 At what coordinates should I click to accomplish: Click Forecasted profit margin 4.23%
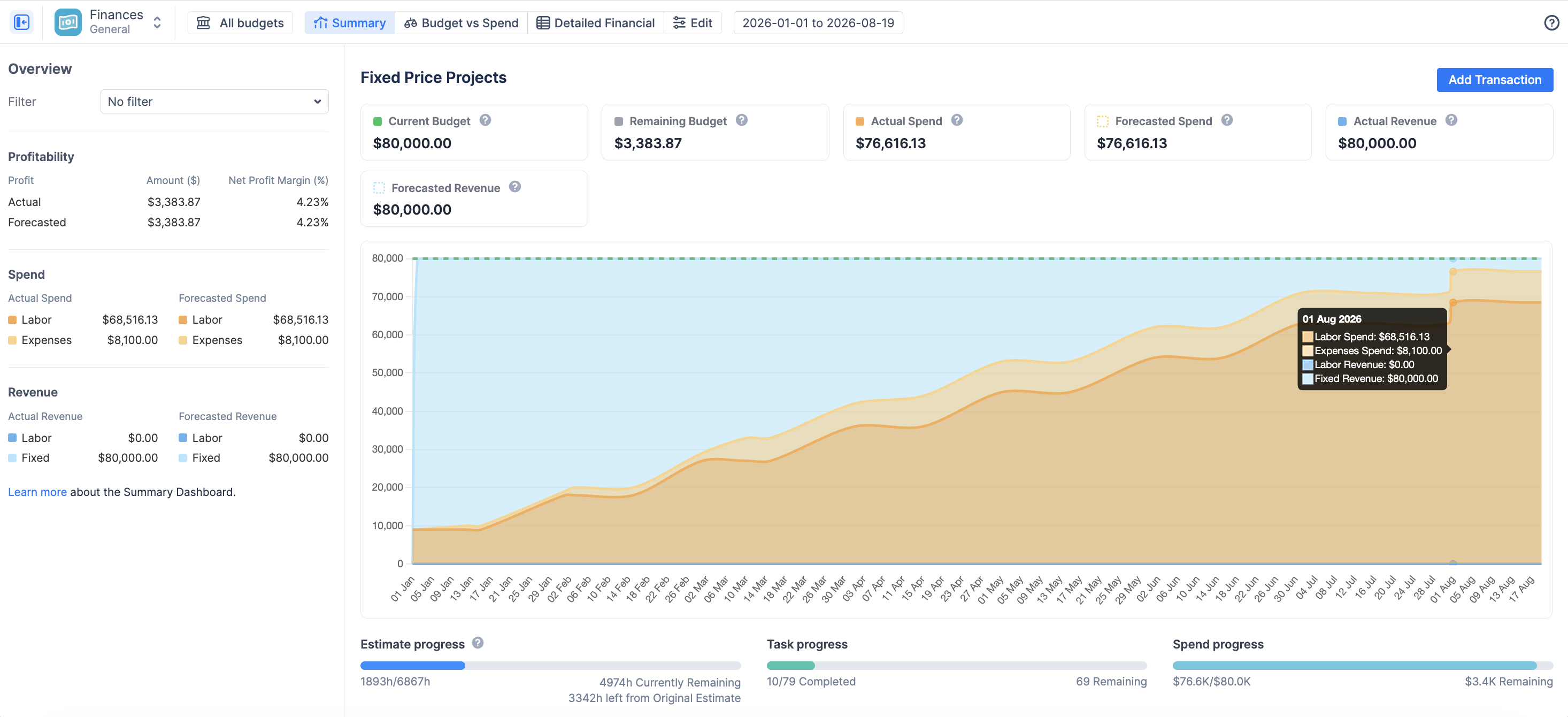pyautogui.click(x=312, y=223)
